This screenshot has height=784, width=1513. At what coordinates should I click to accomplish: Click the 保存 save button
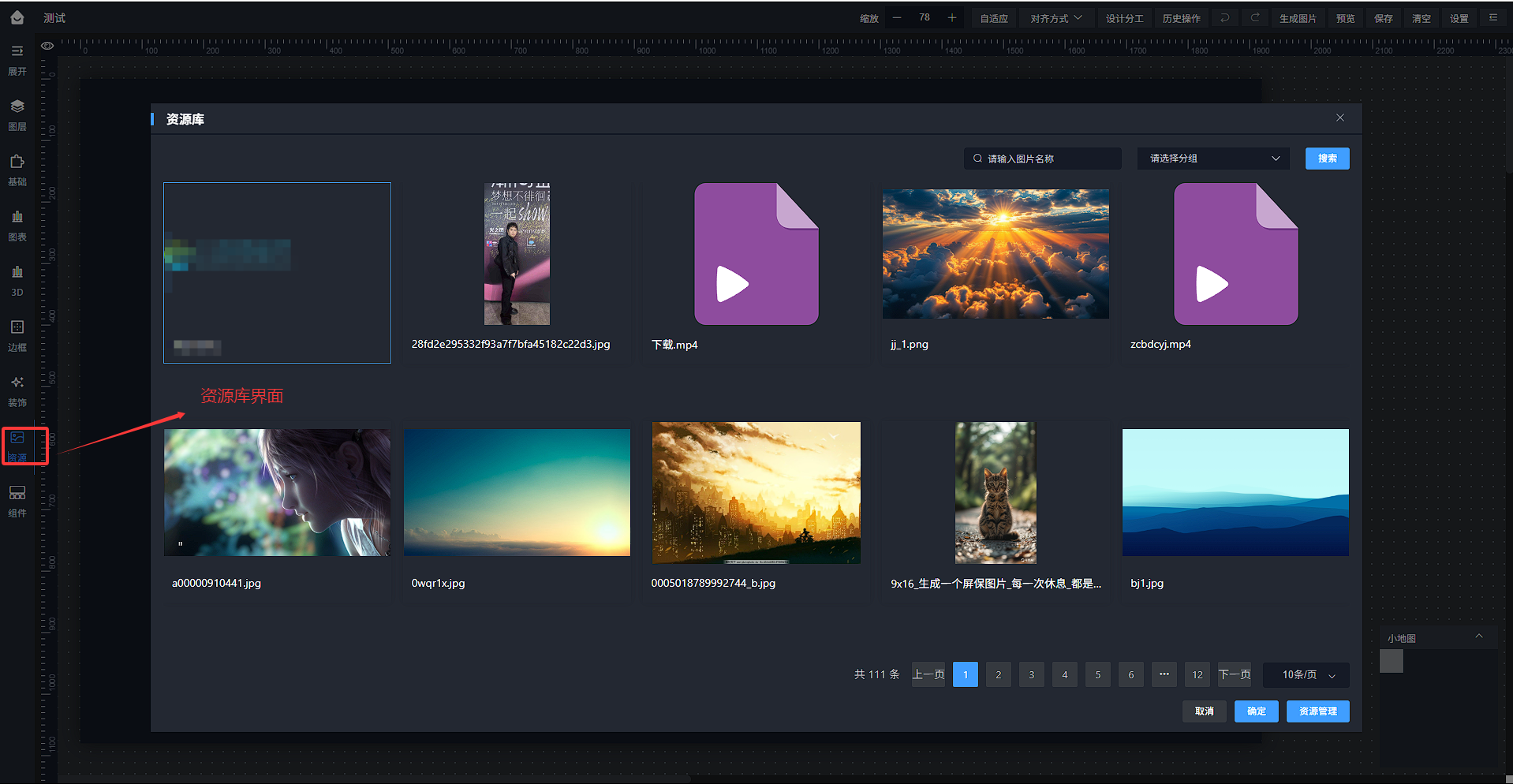point(1384,18)
